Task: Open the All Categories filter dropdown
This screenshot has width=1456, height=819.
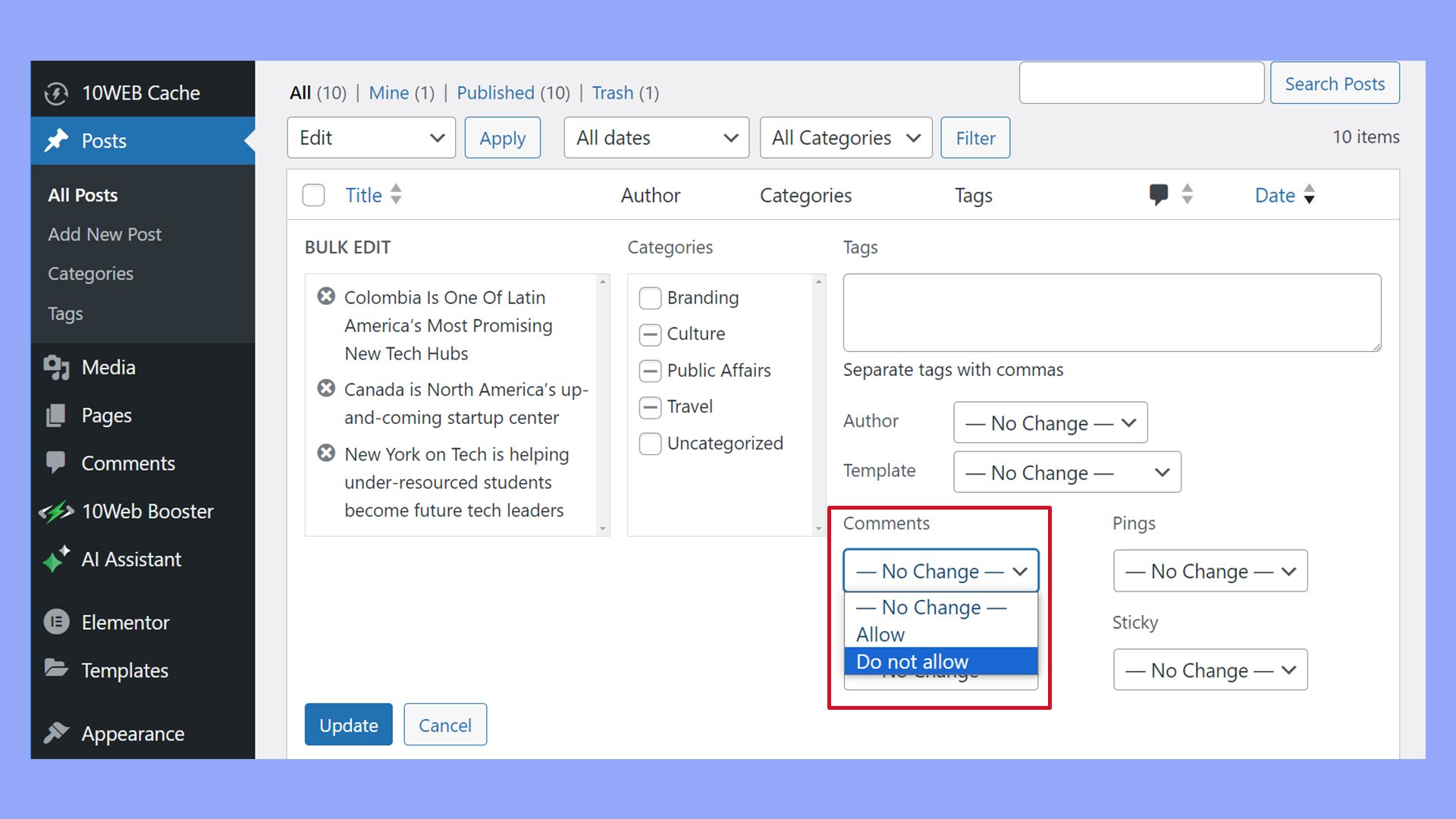Action: pyautogui.click(x=845, y=138)
